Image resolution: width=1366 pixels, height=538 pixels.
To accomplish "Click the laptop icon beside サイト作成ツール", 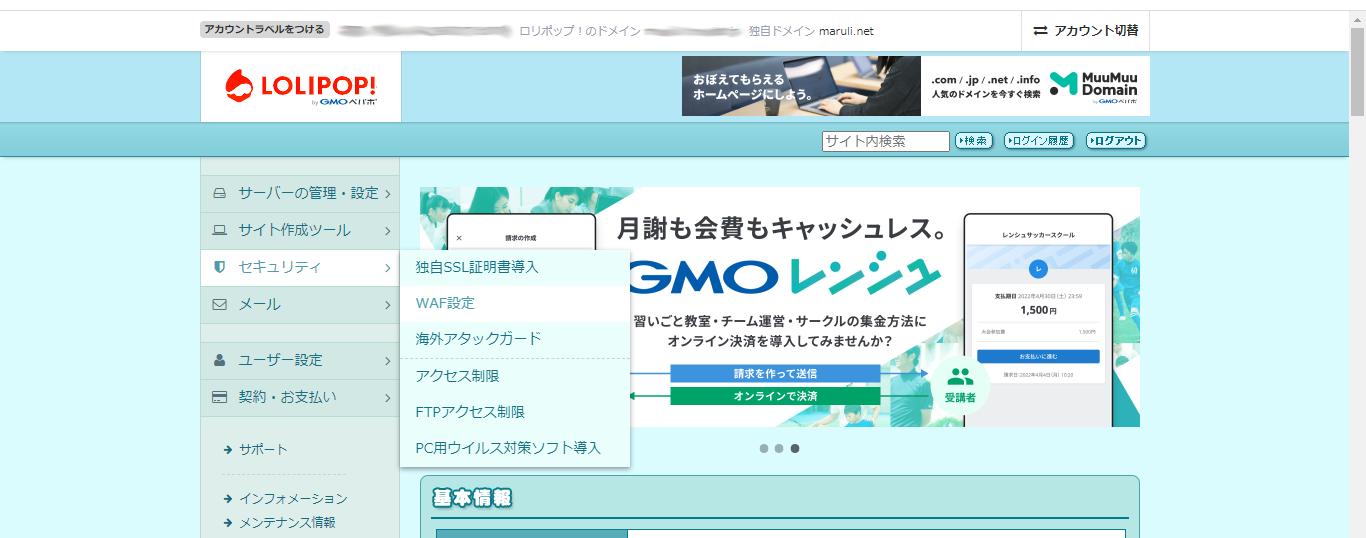I will point(220,231).
